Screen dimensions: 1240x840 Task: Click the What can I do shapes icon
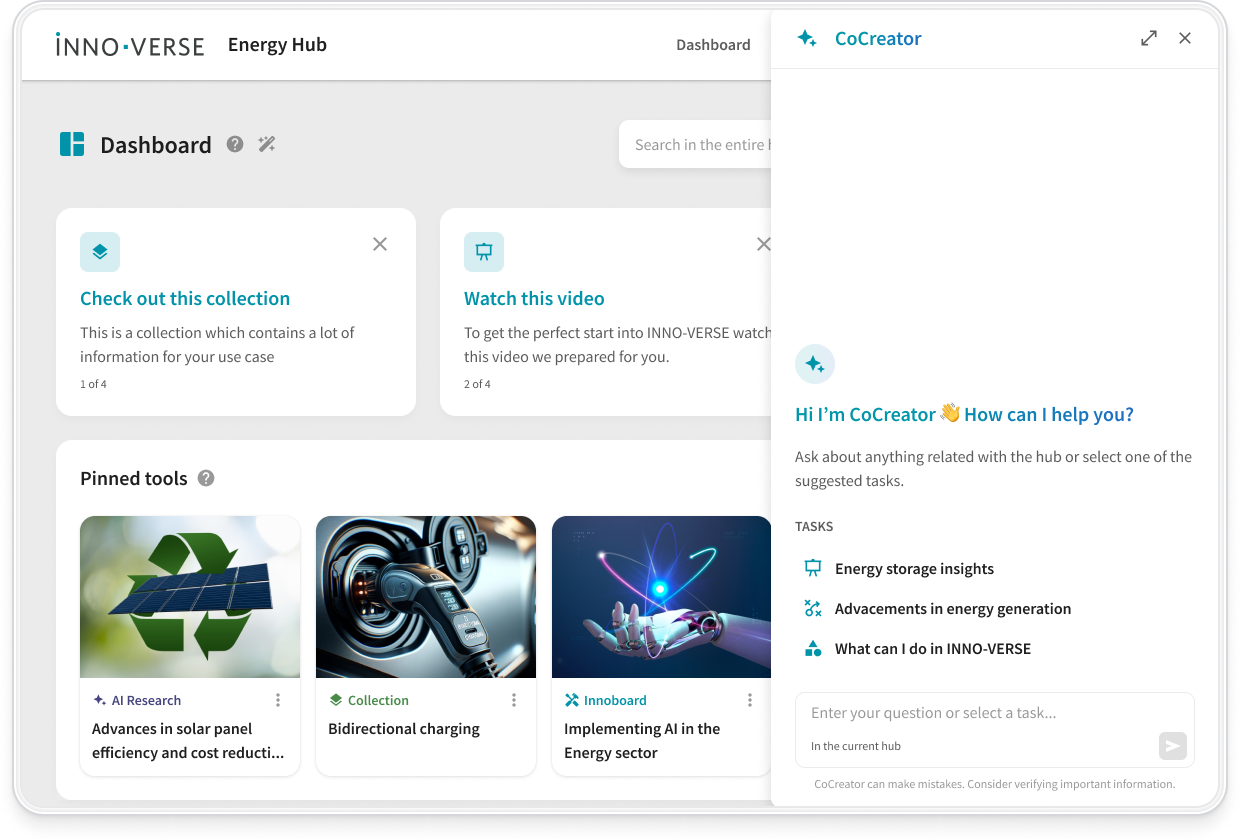click(x=813, y=648)
